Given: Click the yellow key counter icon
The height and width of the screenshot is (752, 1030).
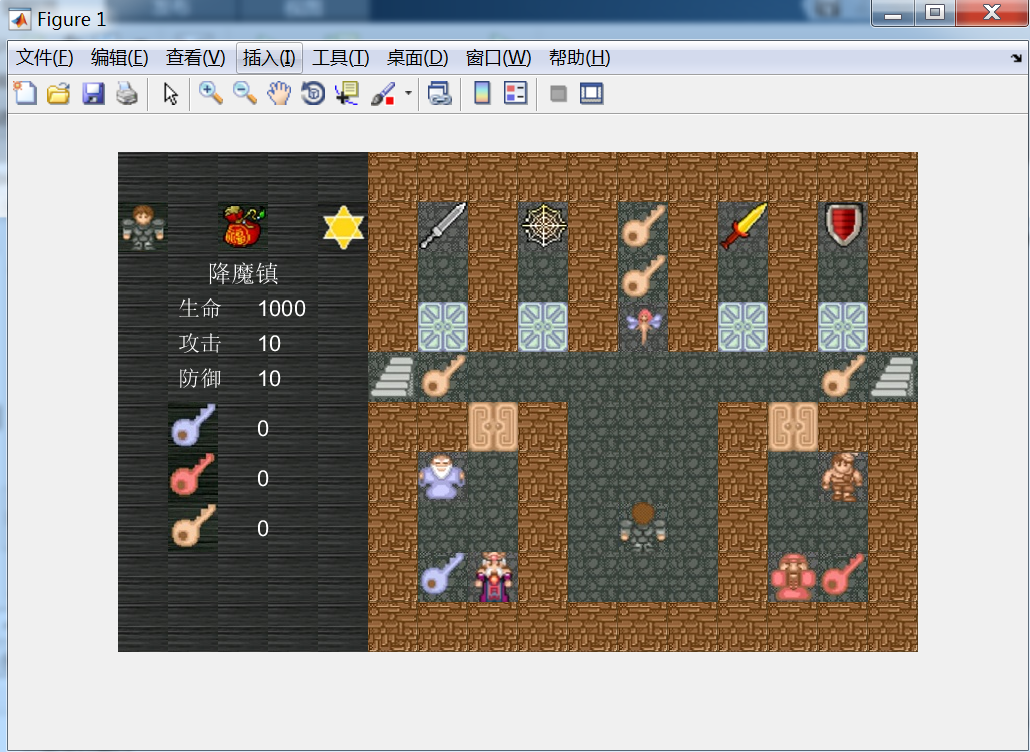Looking at the screenshot, I should click(193, 527).
